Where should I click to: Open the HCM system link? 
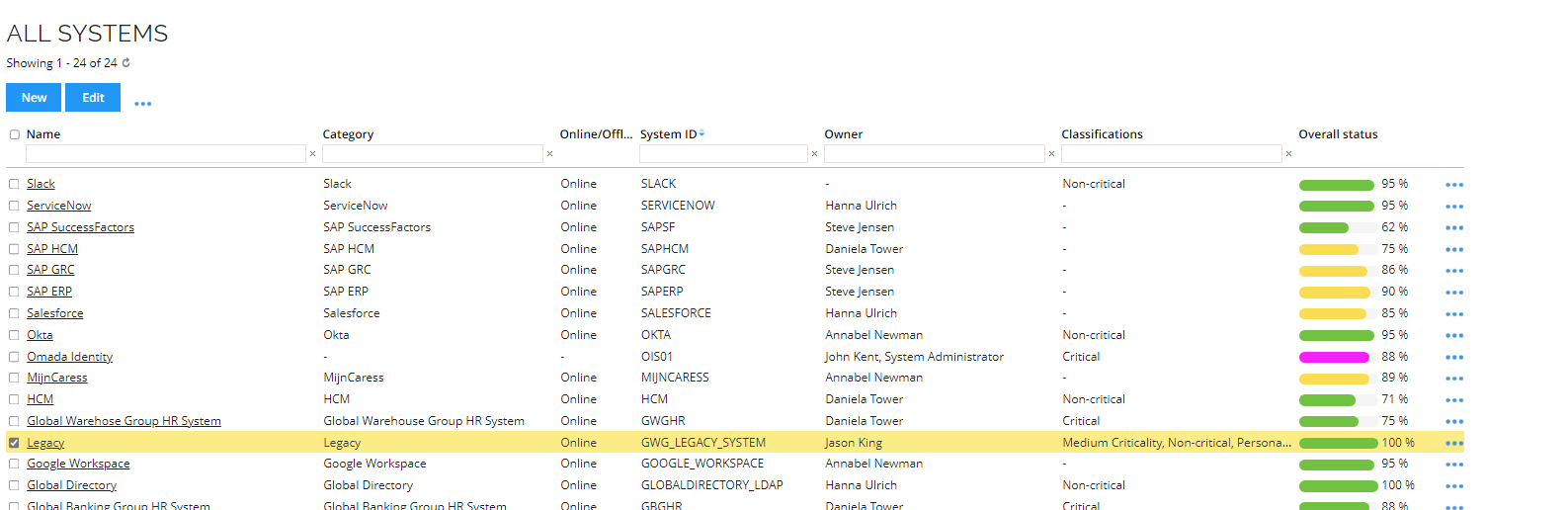tap(40, 399)
